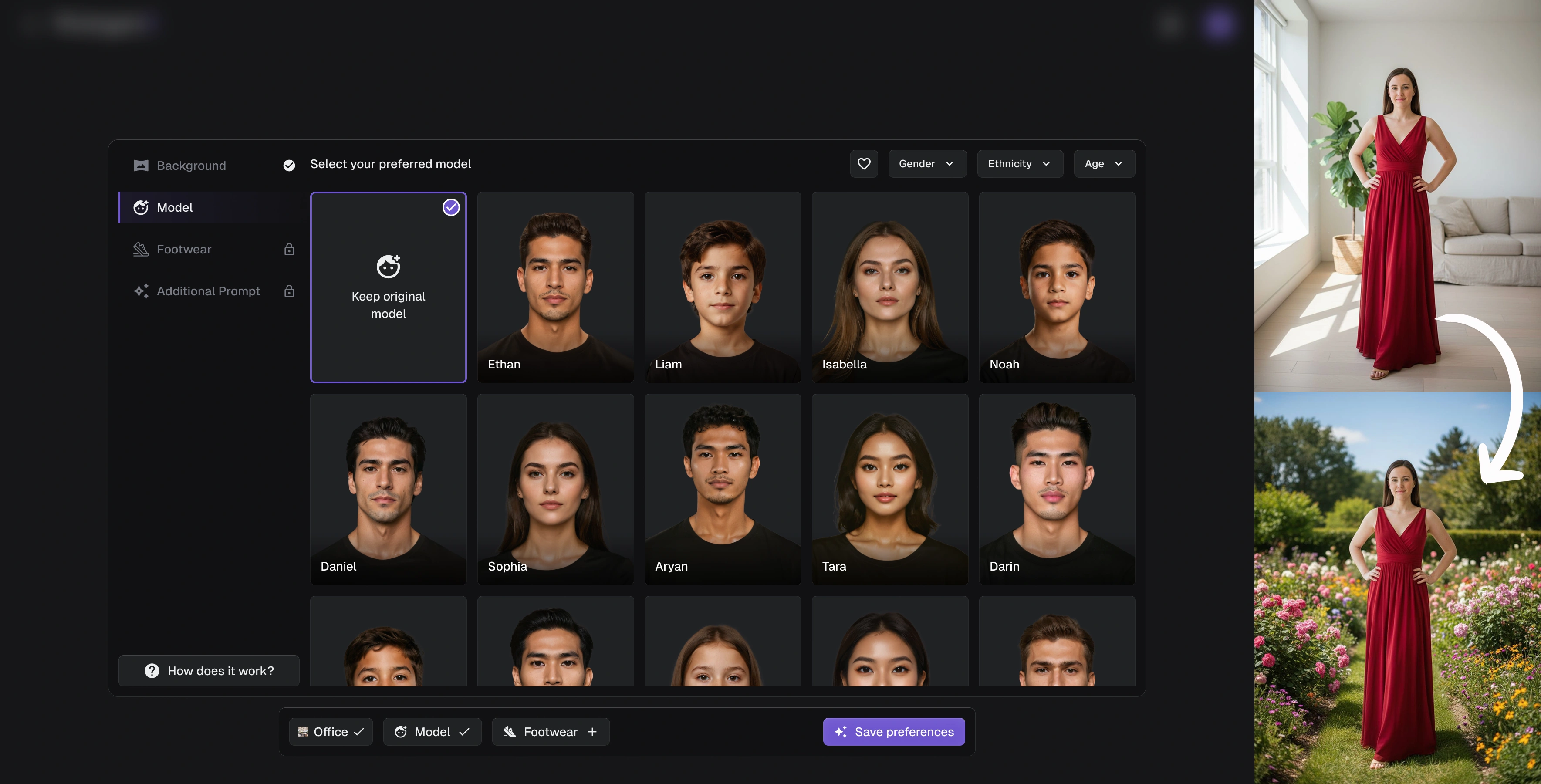Toggle the Keep original model checkmark

coord(451,207)
